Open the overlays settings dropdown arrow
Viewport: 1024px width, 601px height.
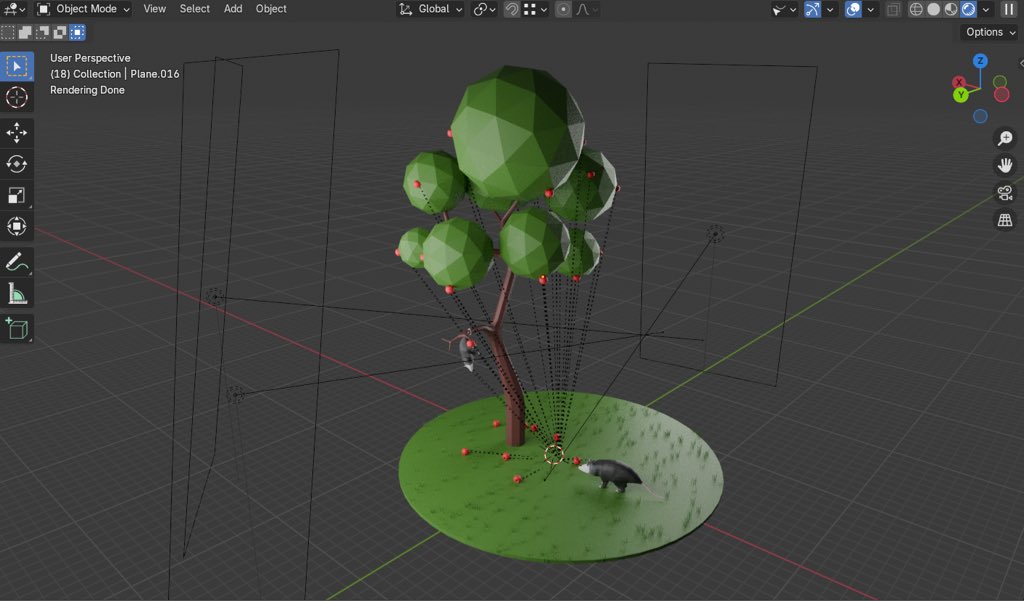click(871, 9)
